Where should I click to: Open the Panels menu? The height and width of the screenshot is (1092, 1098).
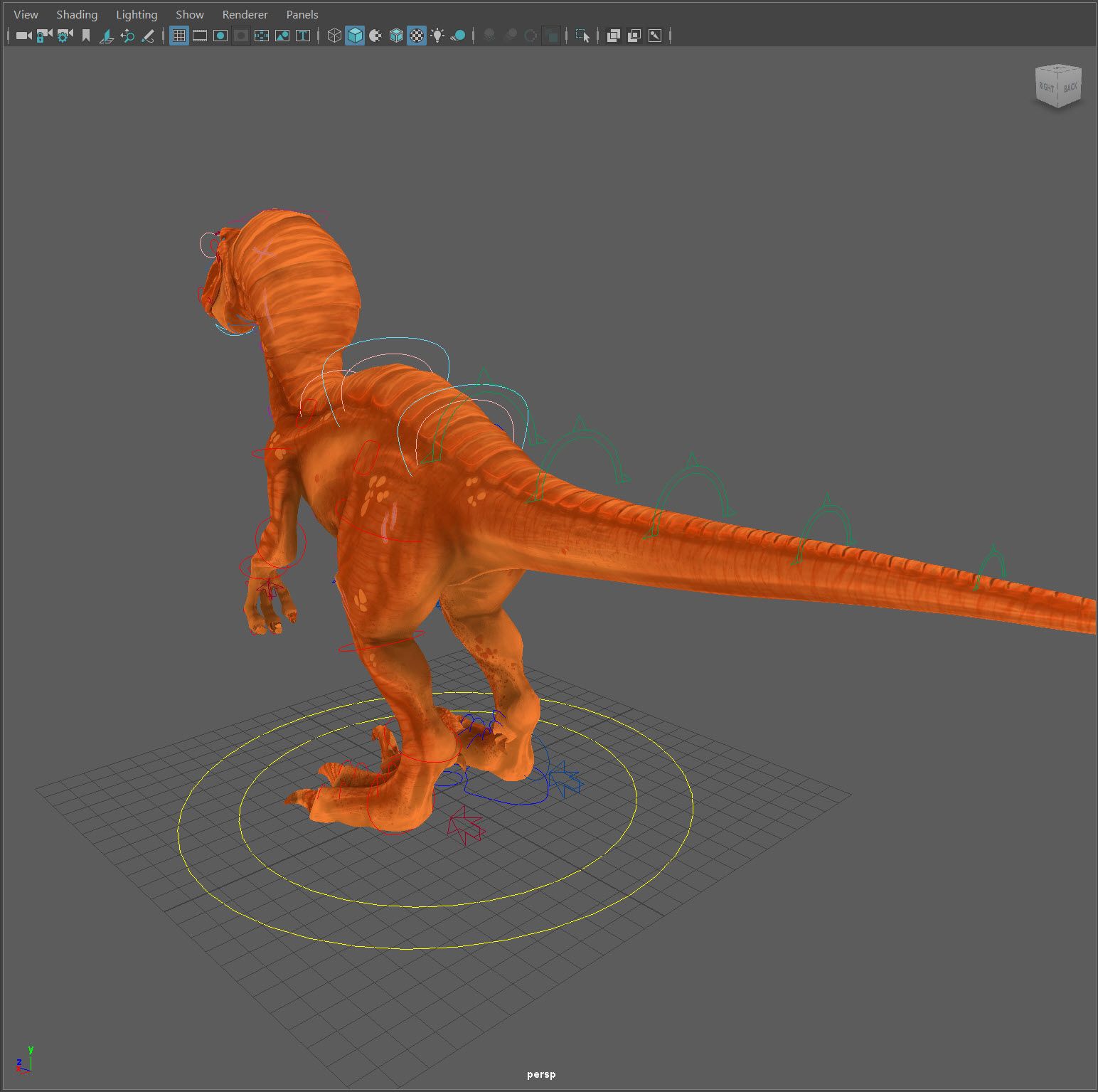pyautogui.click(x=302, y=14)
